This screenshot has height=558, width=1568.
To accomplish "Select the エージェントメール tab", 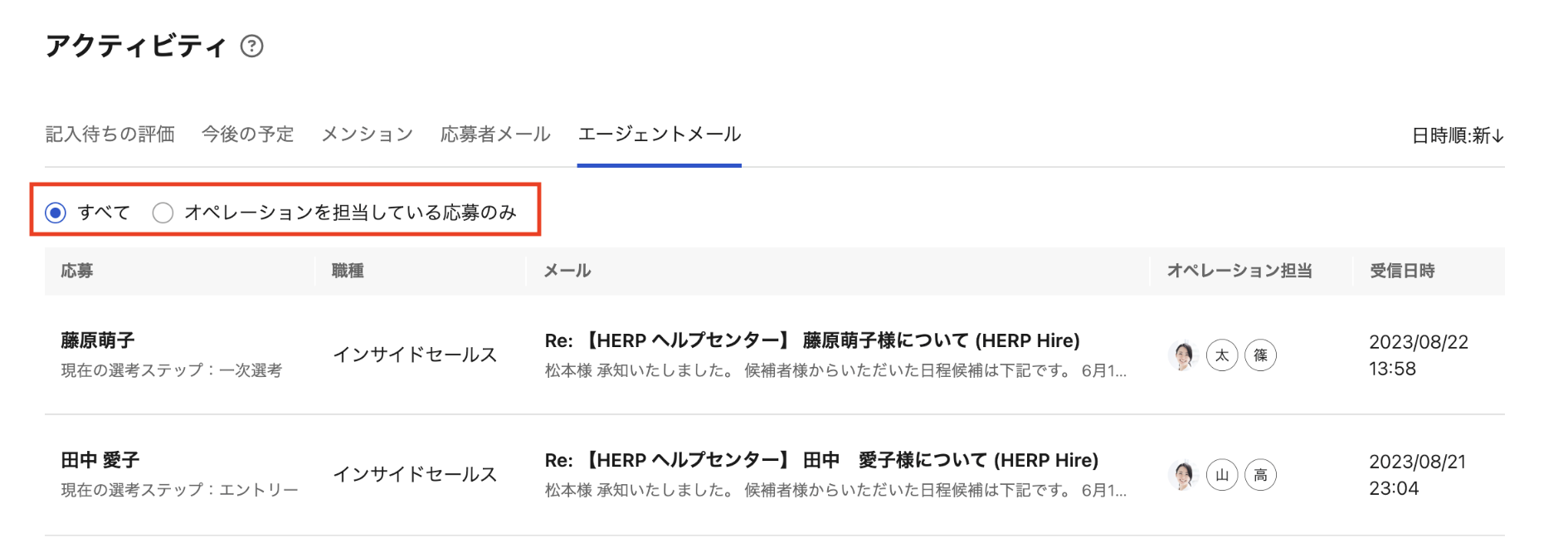I will (x=660, y=135).
